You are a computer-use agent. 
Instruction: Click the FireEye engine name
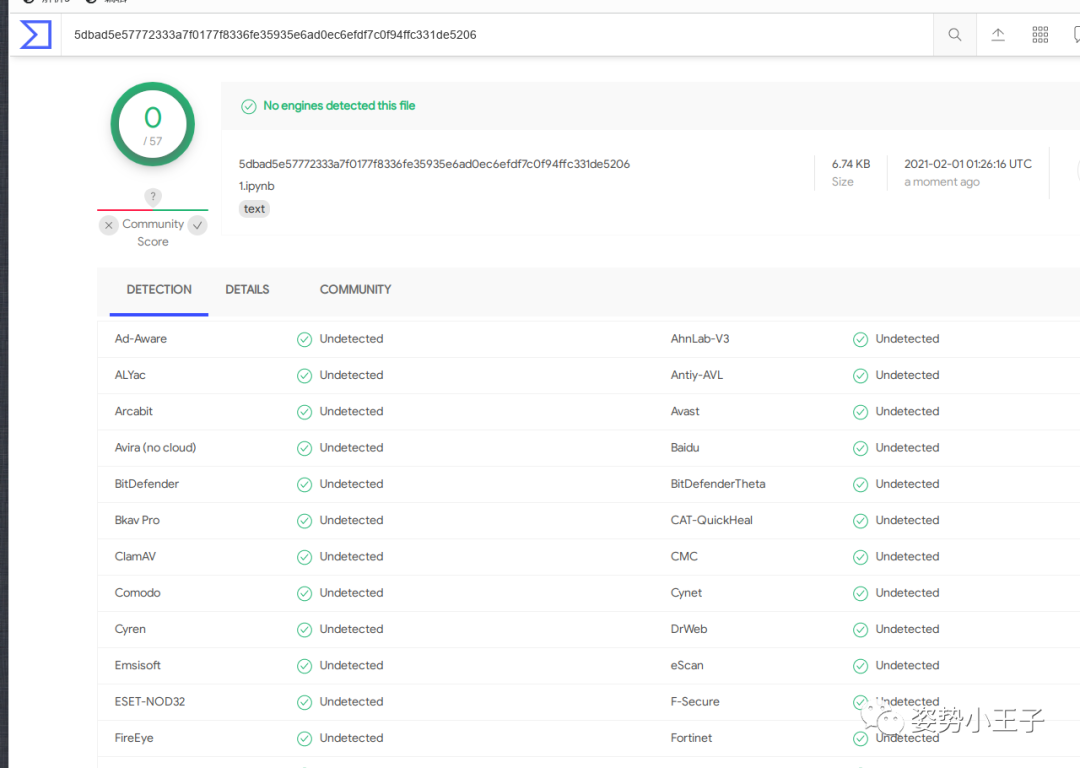[134, 738]
